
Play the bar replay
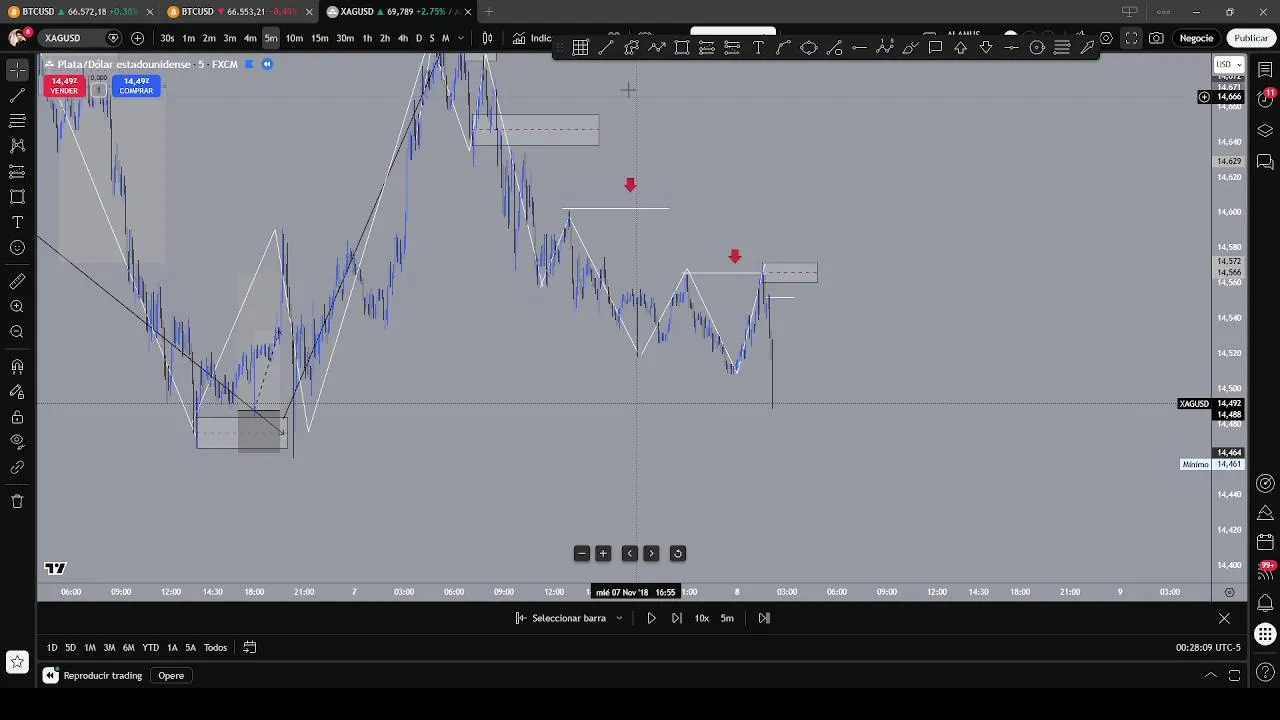click(x=651, y=618)
